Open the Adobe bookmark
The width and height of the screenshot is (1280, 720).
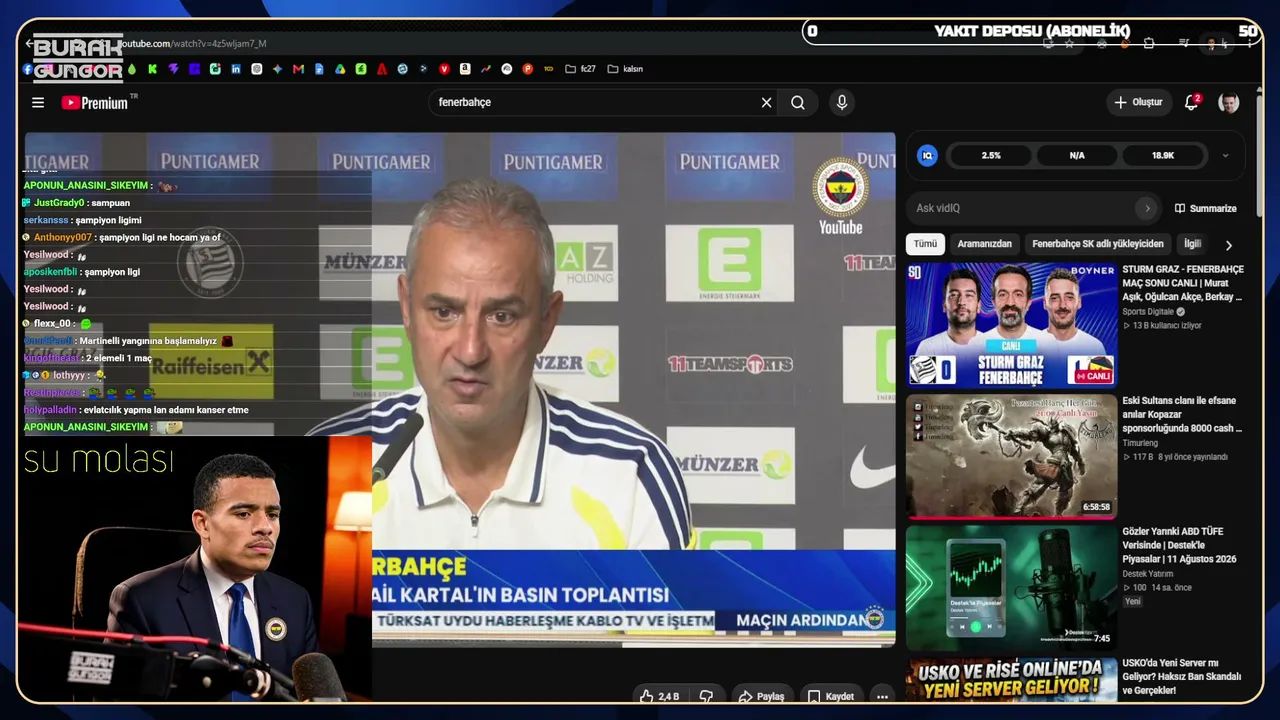click(x=382, y=69)
